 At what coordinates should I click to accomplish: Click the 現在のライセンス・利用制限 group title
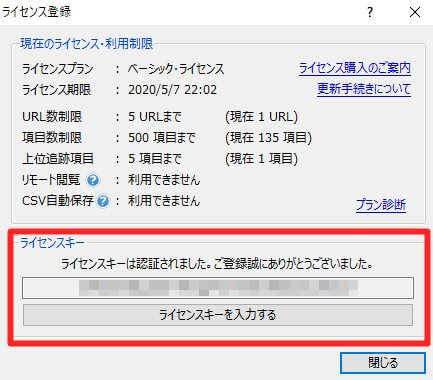point(87,44)
